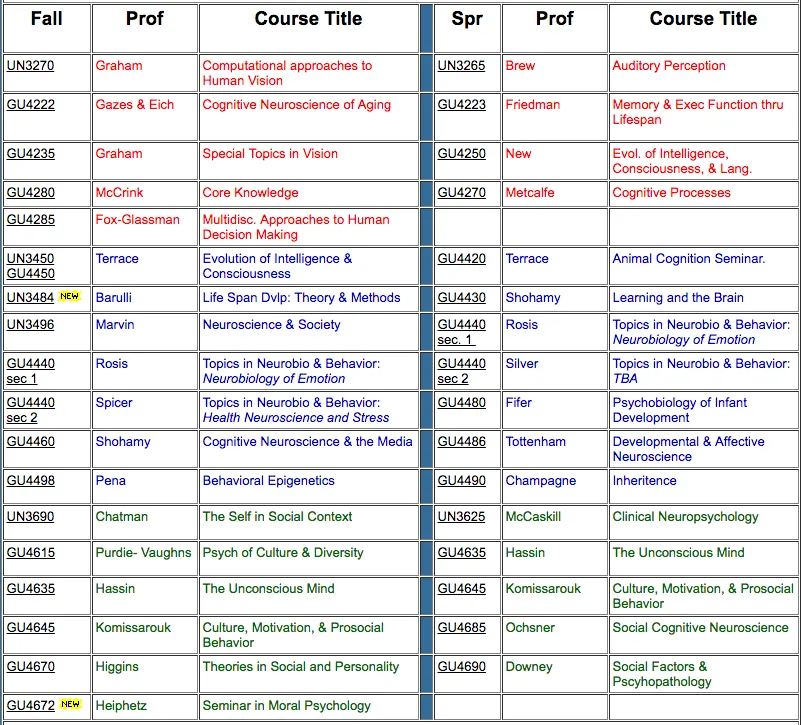Open the GU4285 course link

pos(30,220)
